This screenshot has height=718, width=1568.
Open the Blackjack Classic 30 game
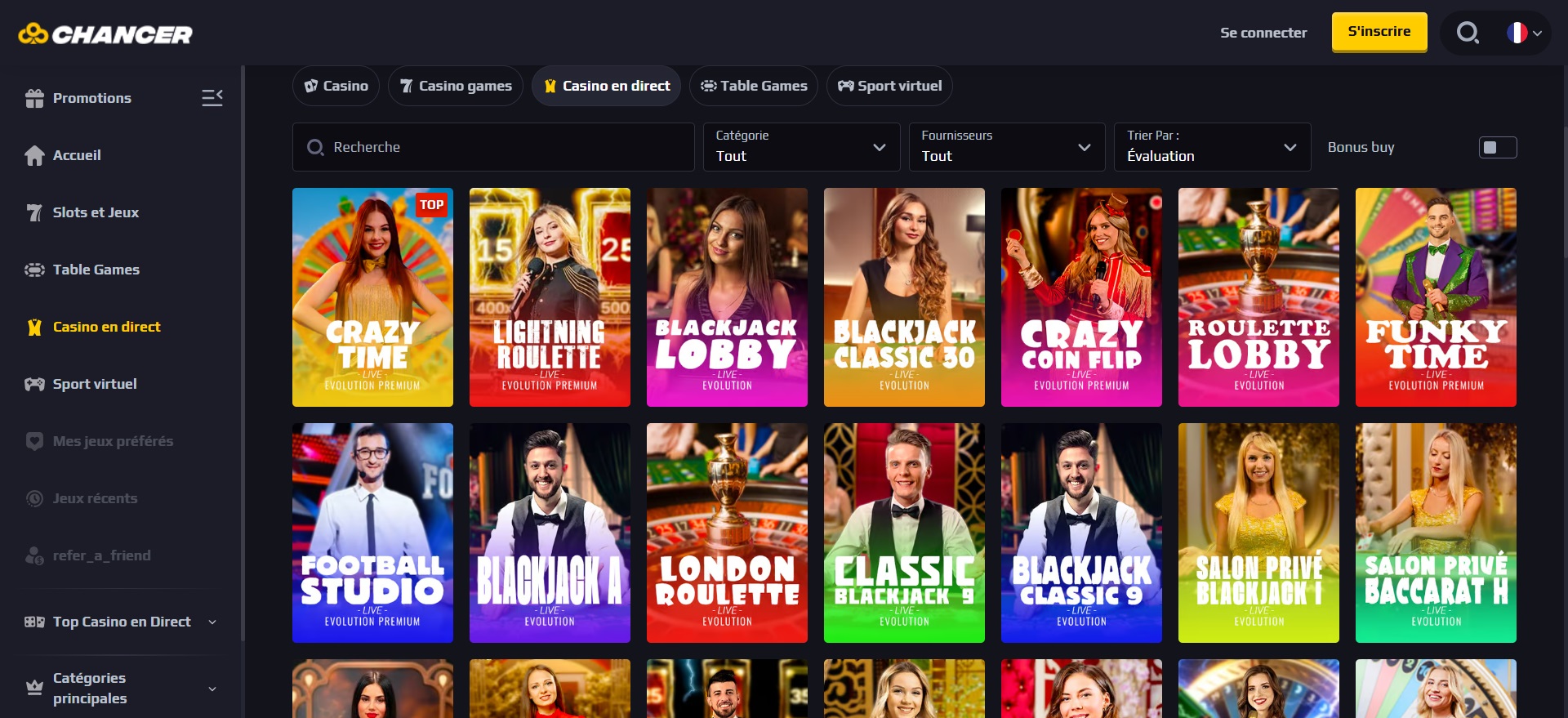tap(904, 297)
